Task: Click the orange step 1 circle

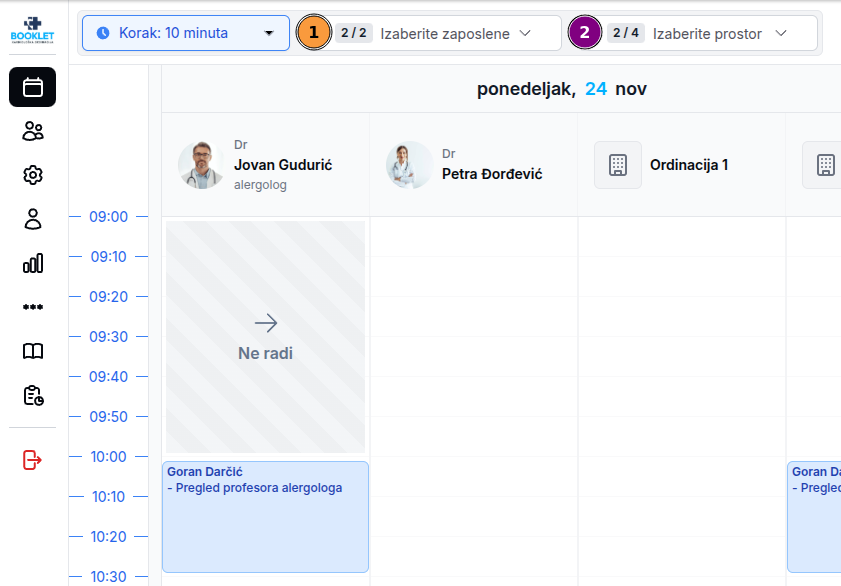Action: [313, 33]
